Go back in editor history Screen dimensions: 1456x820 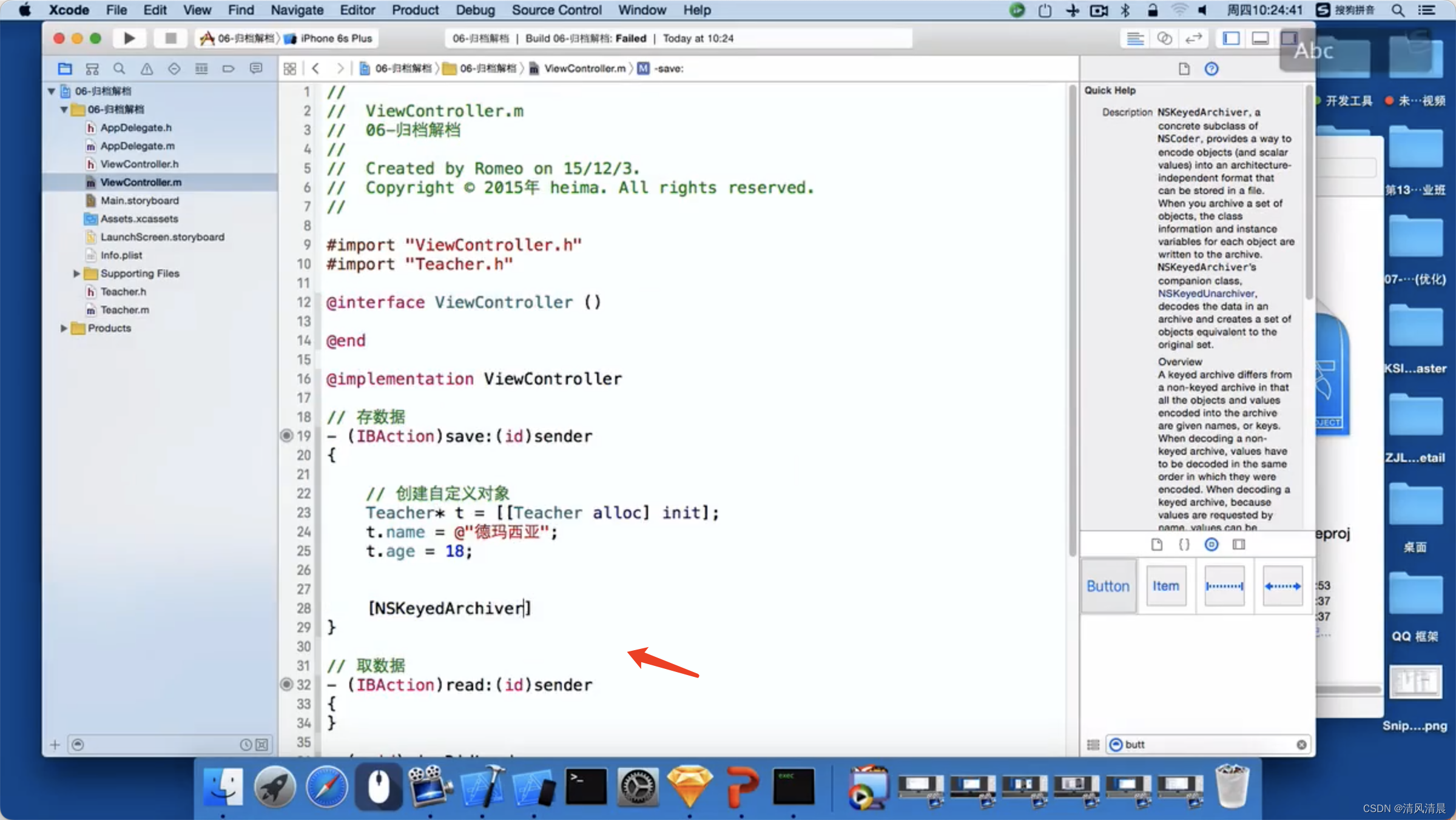click(x=315, y=69)
